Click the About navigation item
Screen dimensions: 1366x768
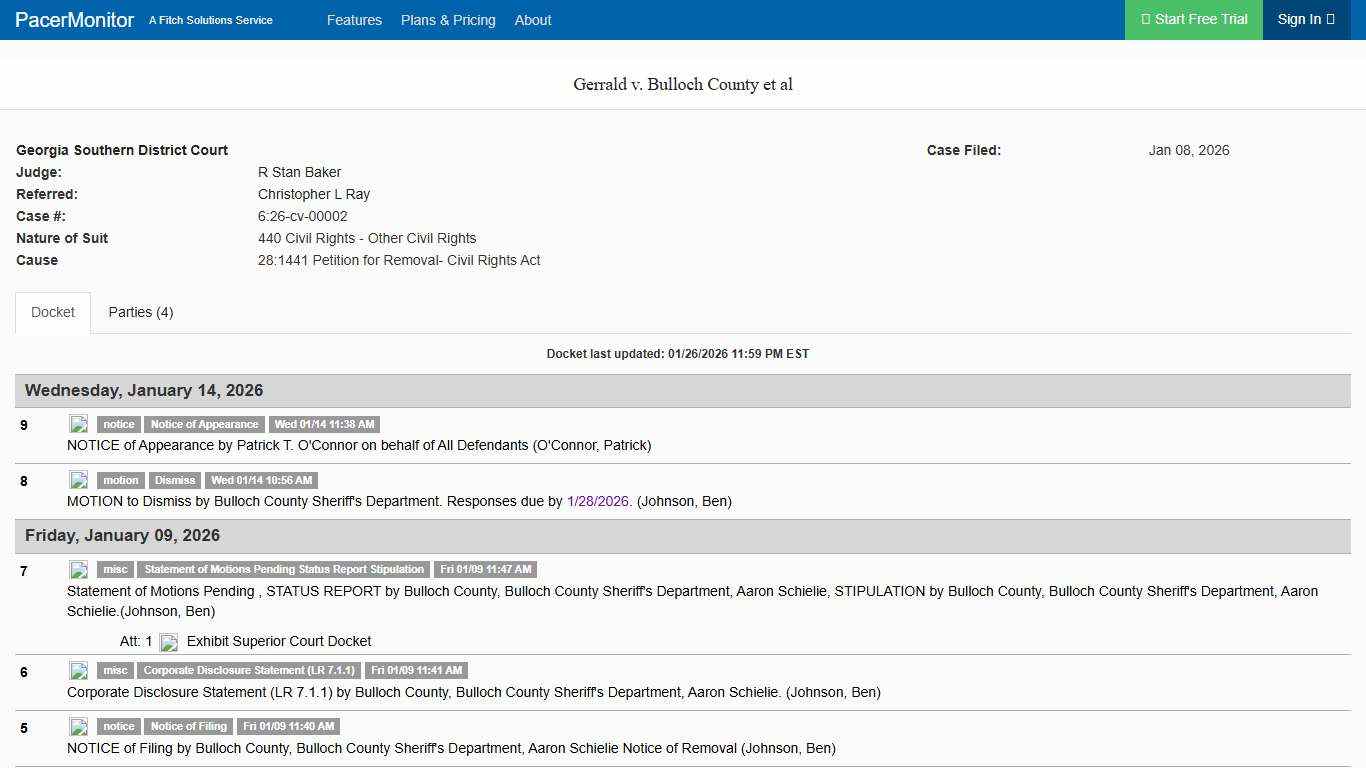pyautogui.click(x=533, y=20)
